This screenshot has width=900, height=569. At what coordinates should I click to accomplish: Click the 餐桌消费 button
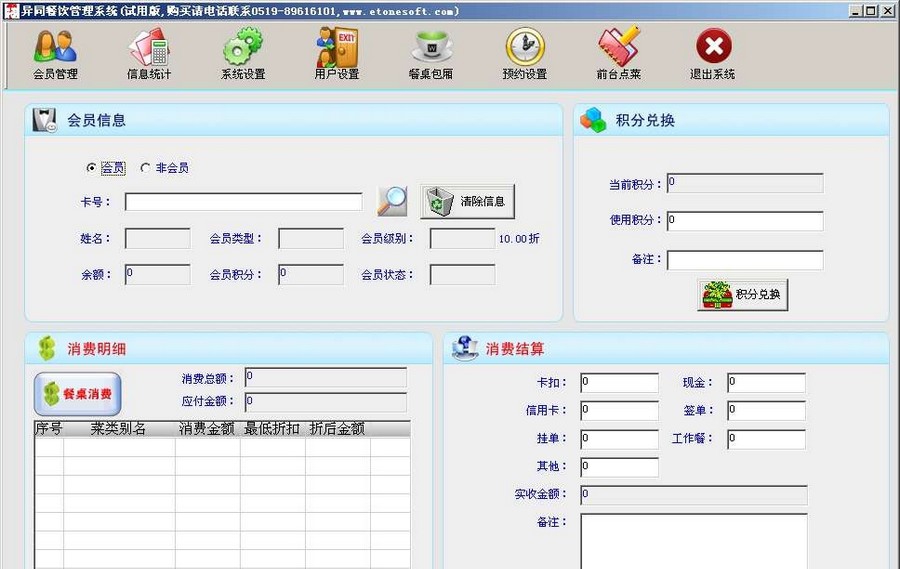[77, 394]
